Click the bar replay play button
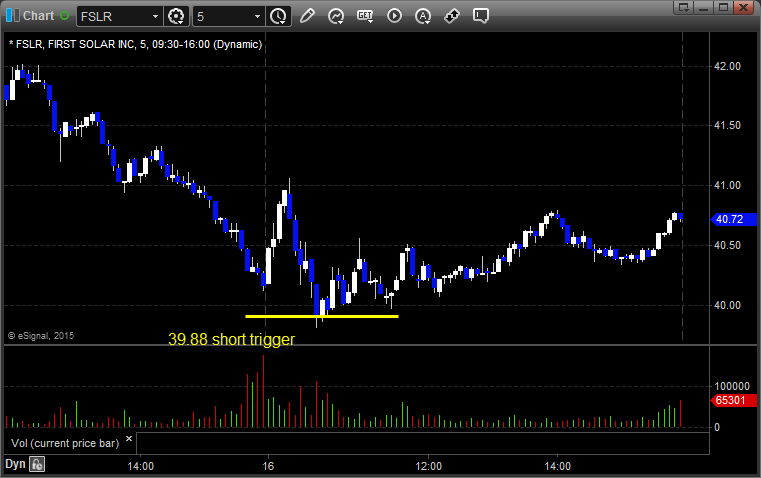This screenshot has height=478, width=761. 394,16
